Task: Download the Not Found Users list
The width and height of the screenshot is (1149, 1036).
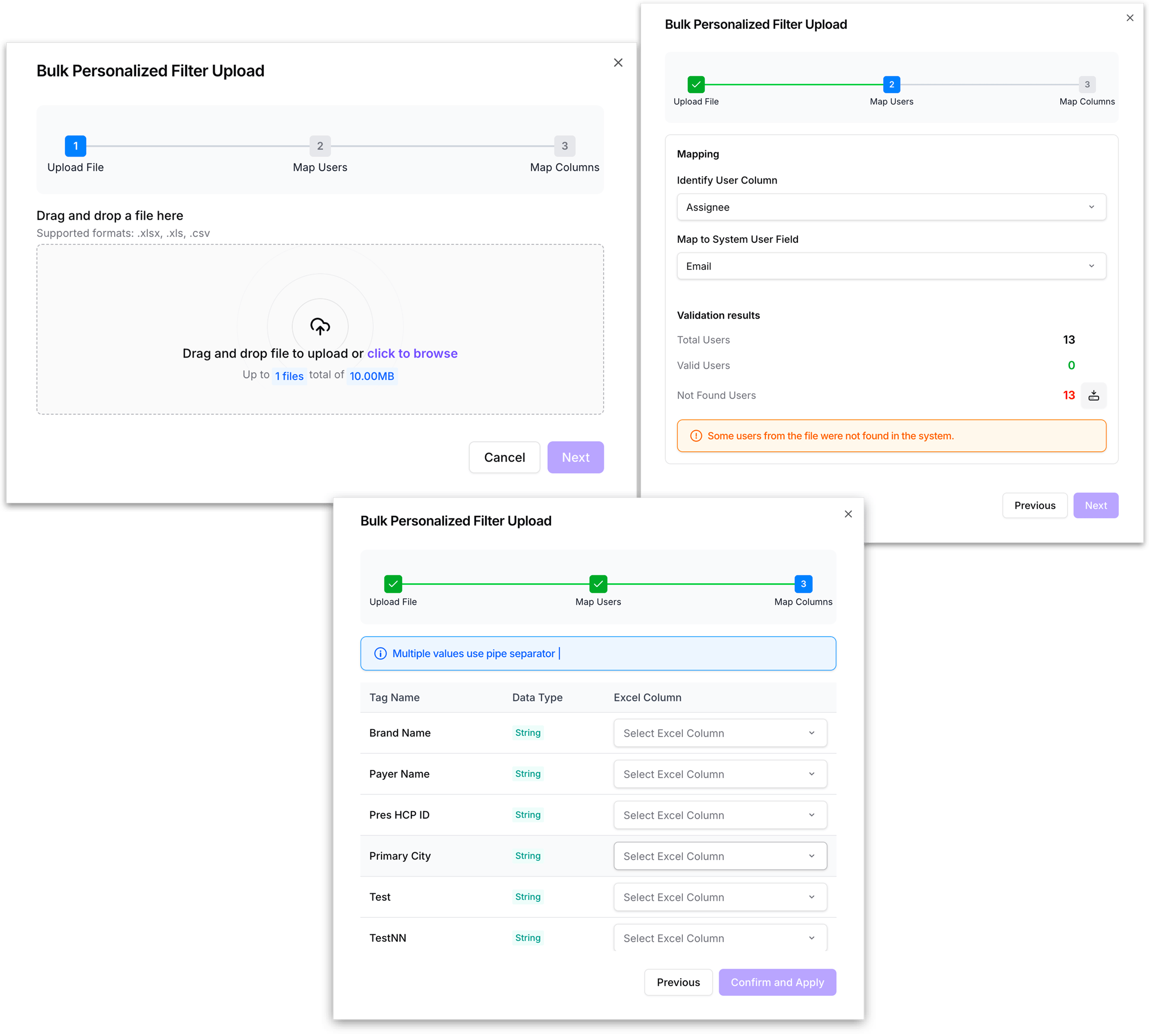Action: 1093,396
